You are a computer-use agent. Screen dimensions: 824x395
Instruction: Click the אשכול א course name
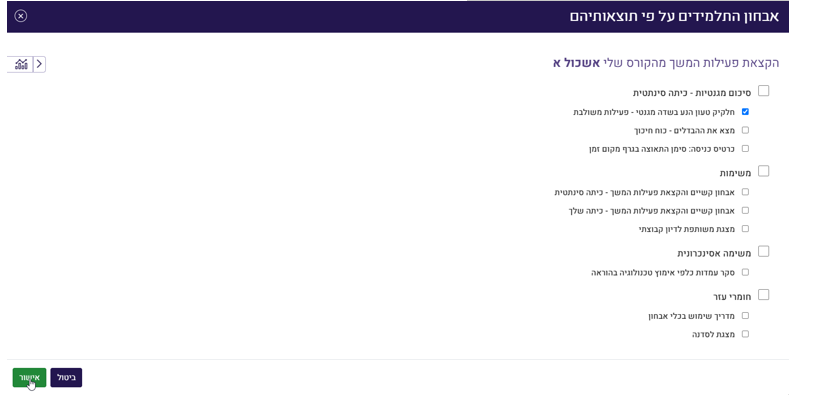[x=575, y=63]
